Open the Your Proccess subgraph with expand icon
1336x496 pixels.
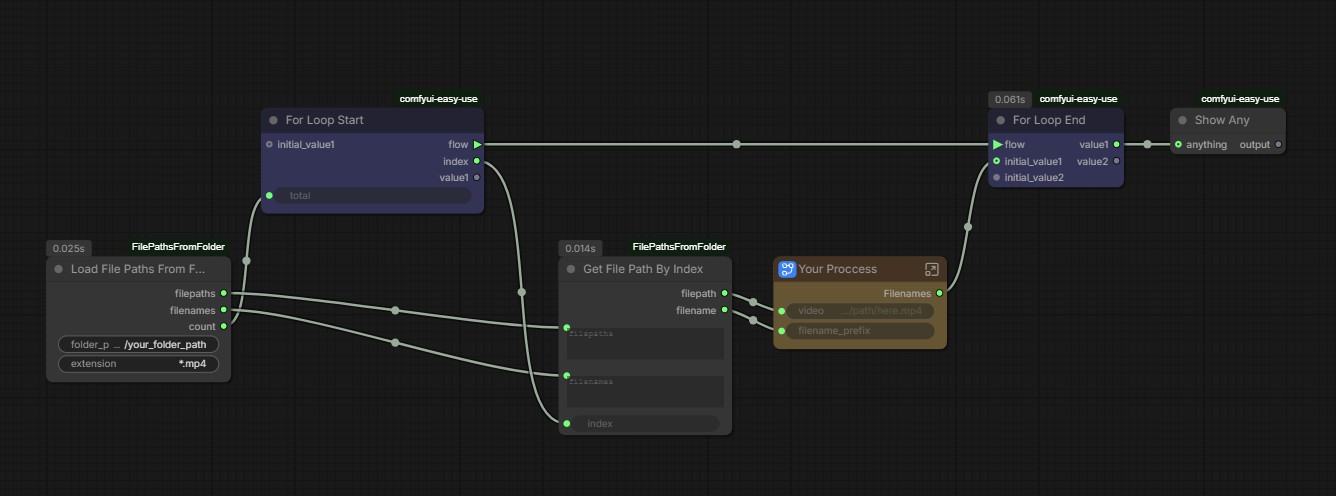pos(931,269)
